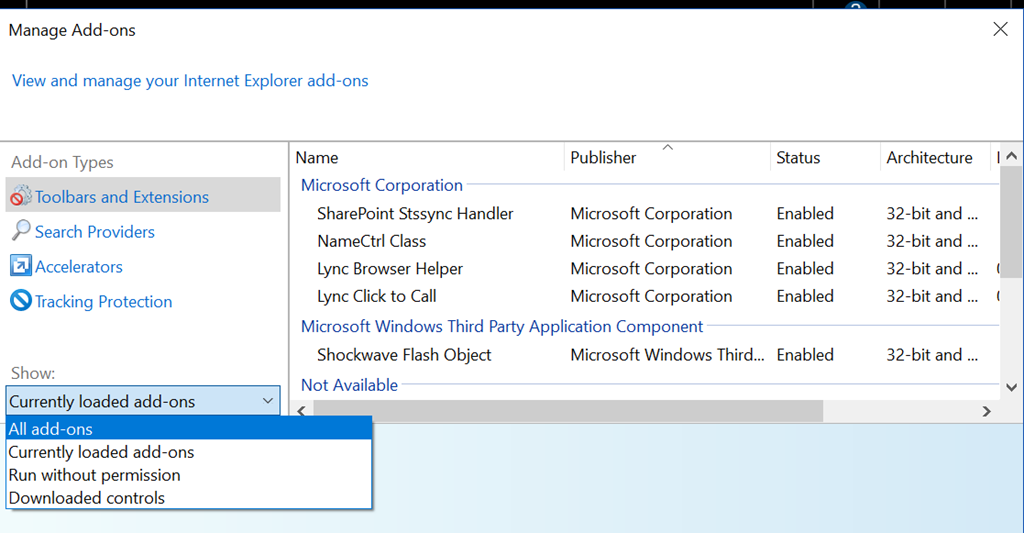
Task: Collapse the Show dropdown via its chevron
Action: tap(268, 401)
